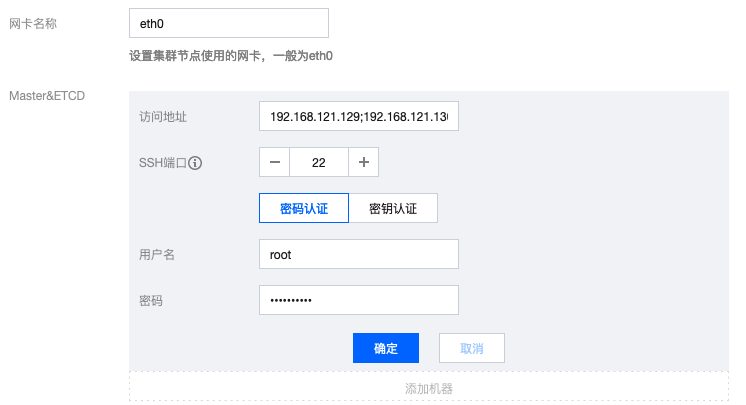Click the SSH端口 label text

pyautogui.click(x=163, y=163)
